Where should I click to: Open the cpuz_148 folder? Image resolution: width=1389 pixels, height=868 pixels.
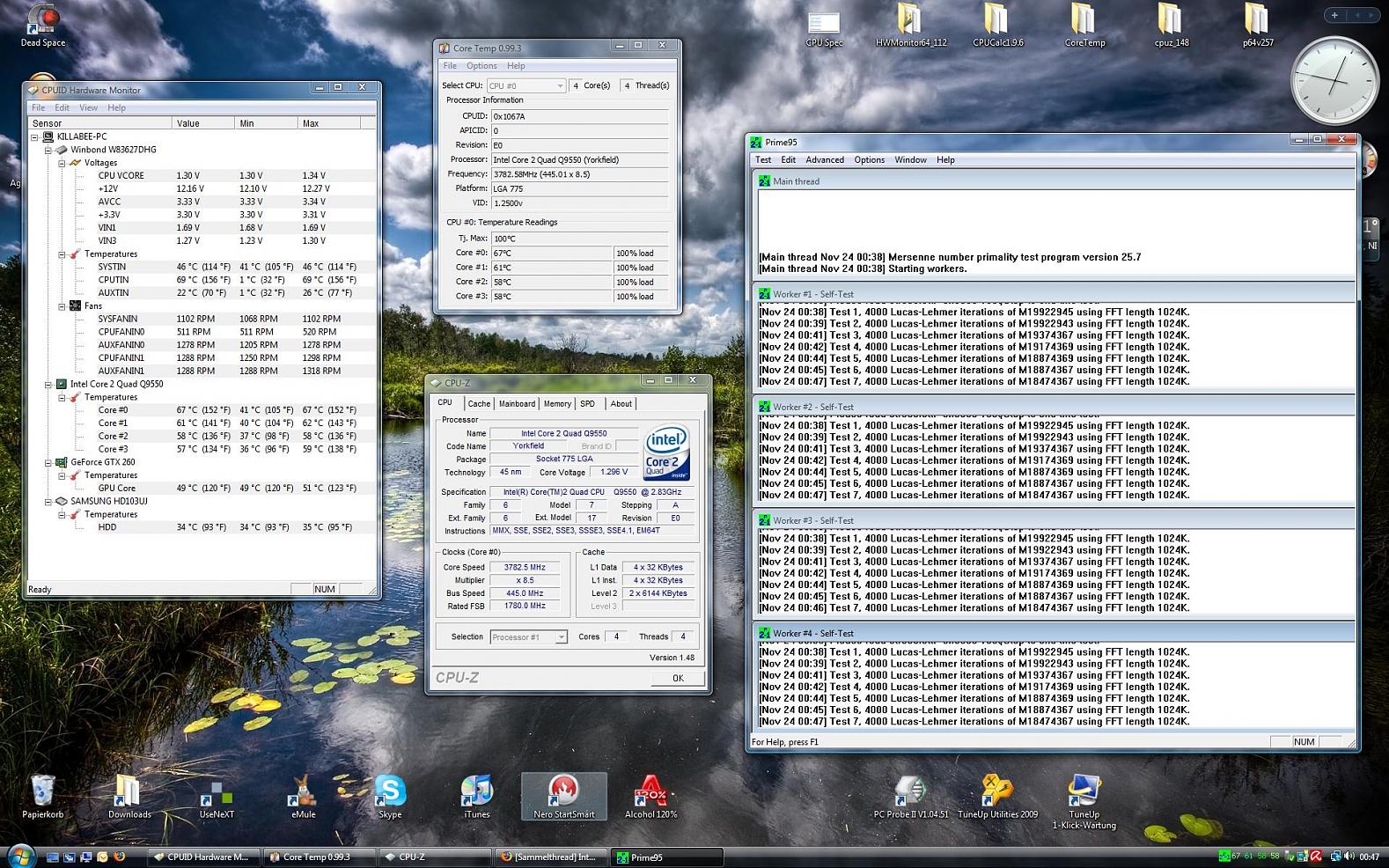1171,25
